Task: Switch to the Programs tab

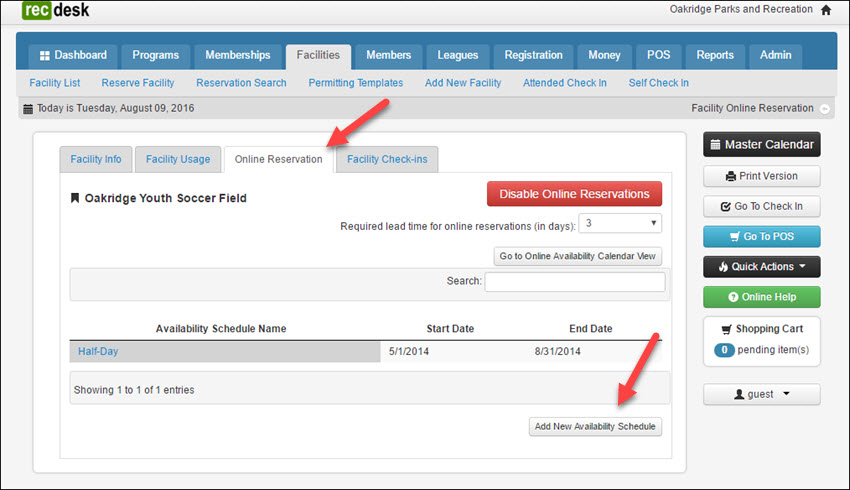Action: point(156,55)
